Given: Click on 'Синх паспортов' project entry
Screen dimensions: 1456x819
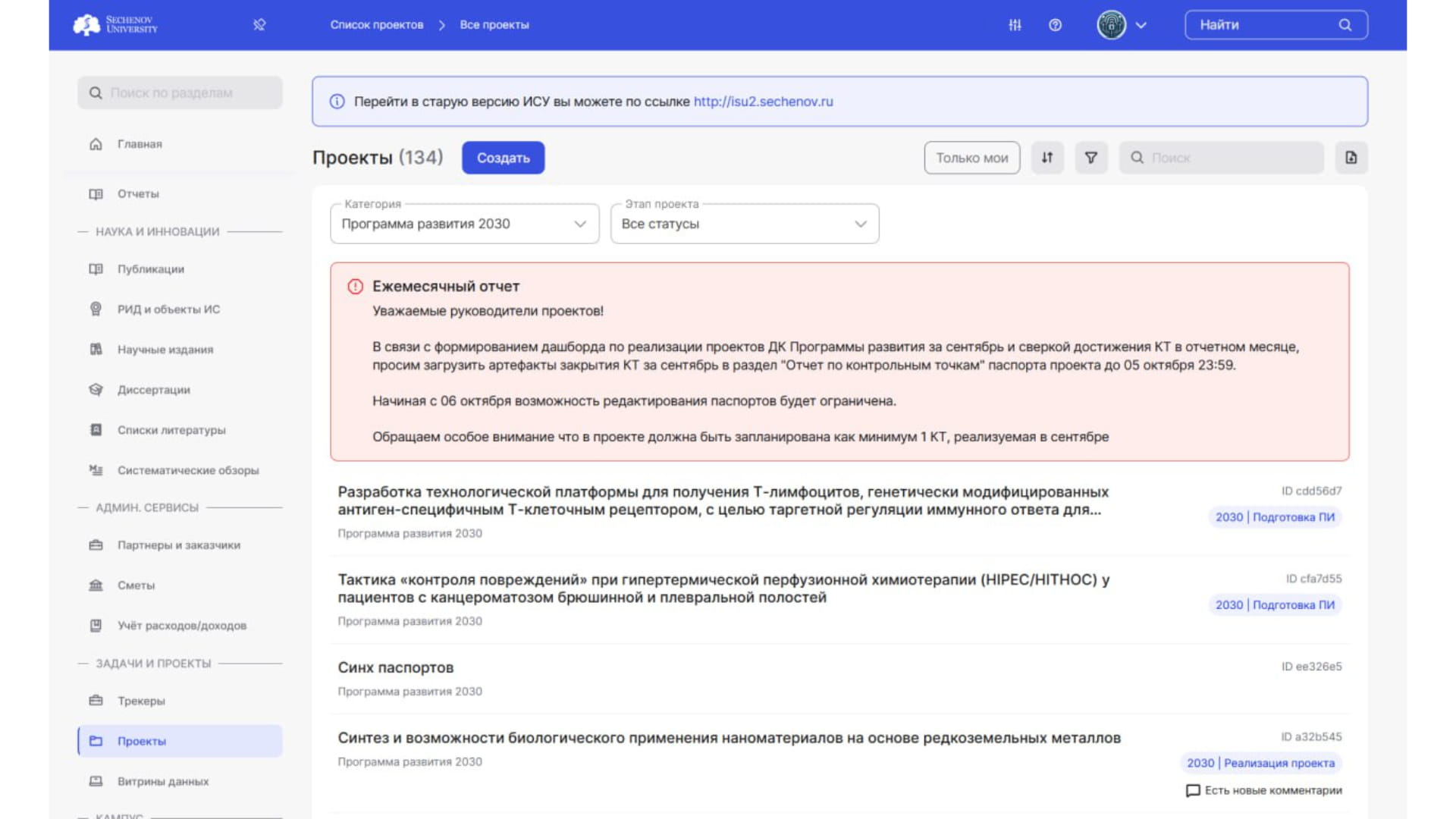Looking at the screenshot, I should click(396, 667).
